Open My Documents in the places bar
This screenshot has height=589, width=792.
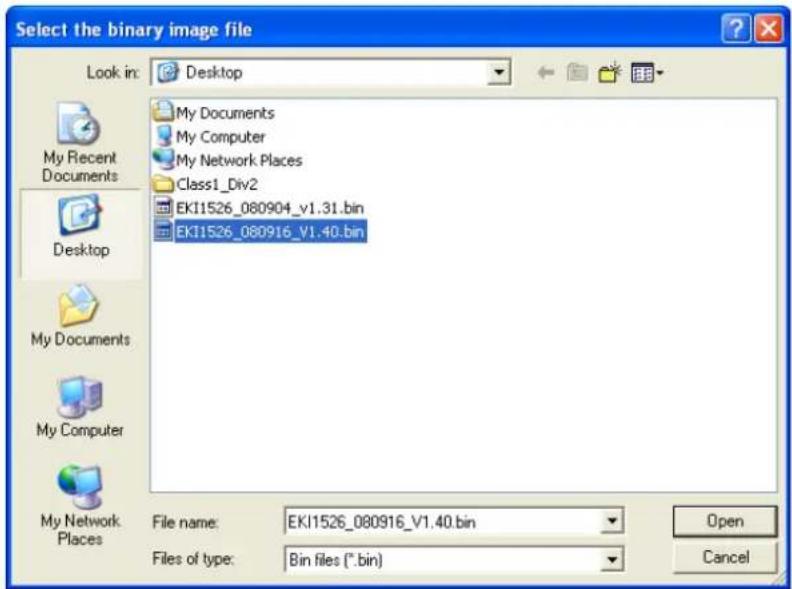click(x=81, y=316)
